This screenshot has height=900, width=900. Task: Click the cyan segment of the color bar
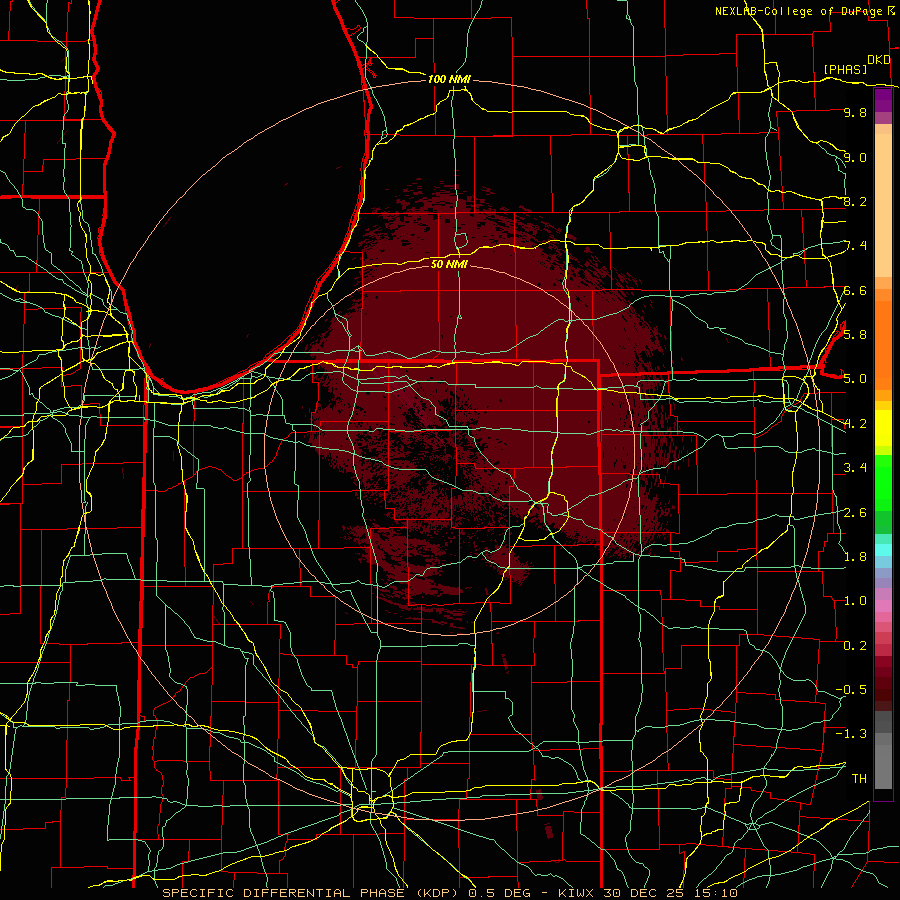[883, 550]
